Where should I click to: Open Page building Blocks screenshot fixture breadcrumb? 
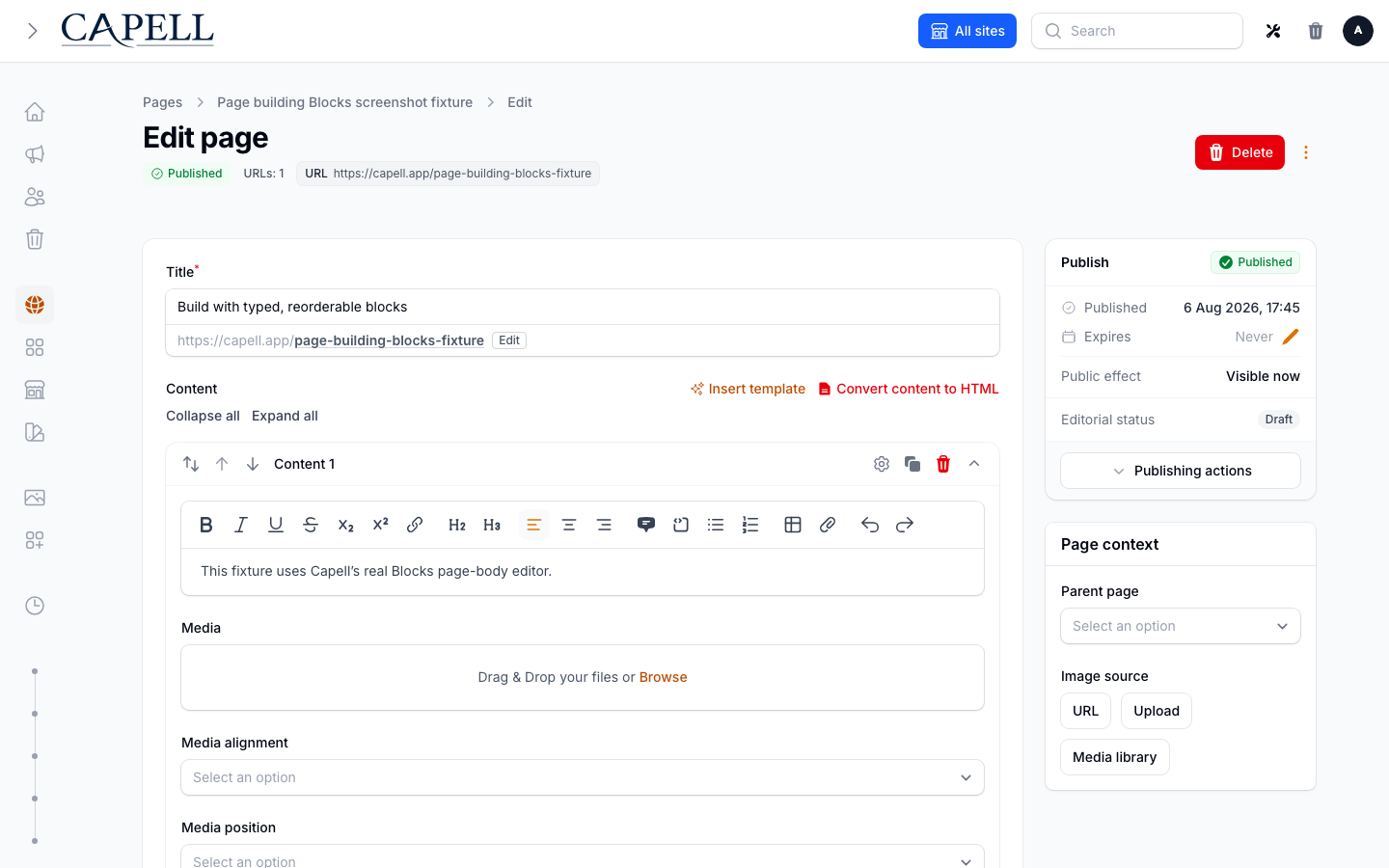[345, 102]
